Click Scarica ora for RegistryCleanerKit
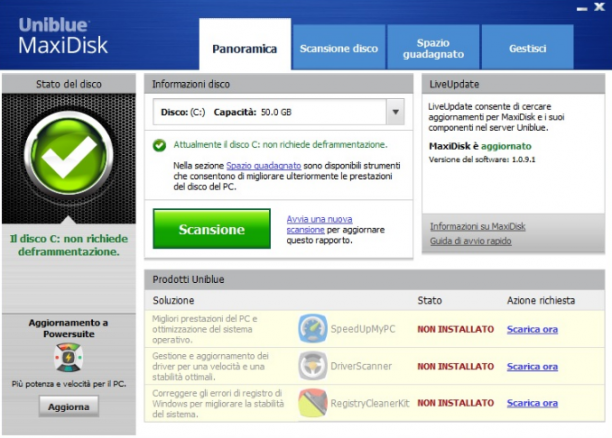 pyautogui.click(x=532, y=403)
